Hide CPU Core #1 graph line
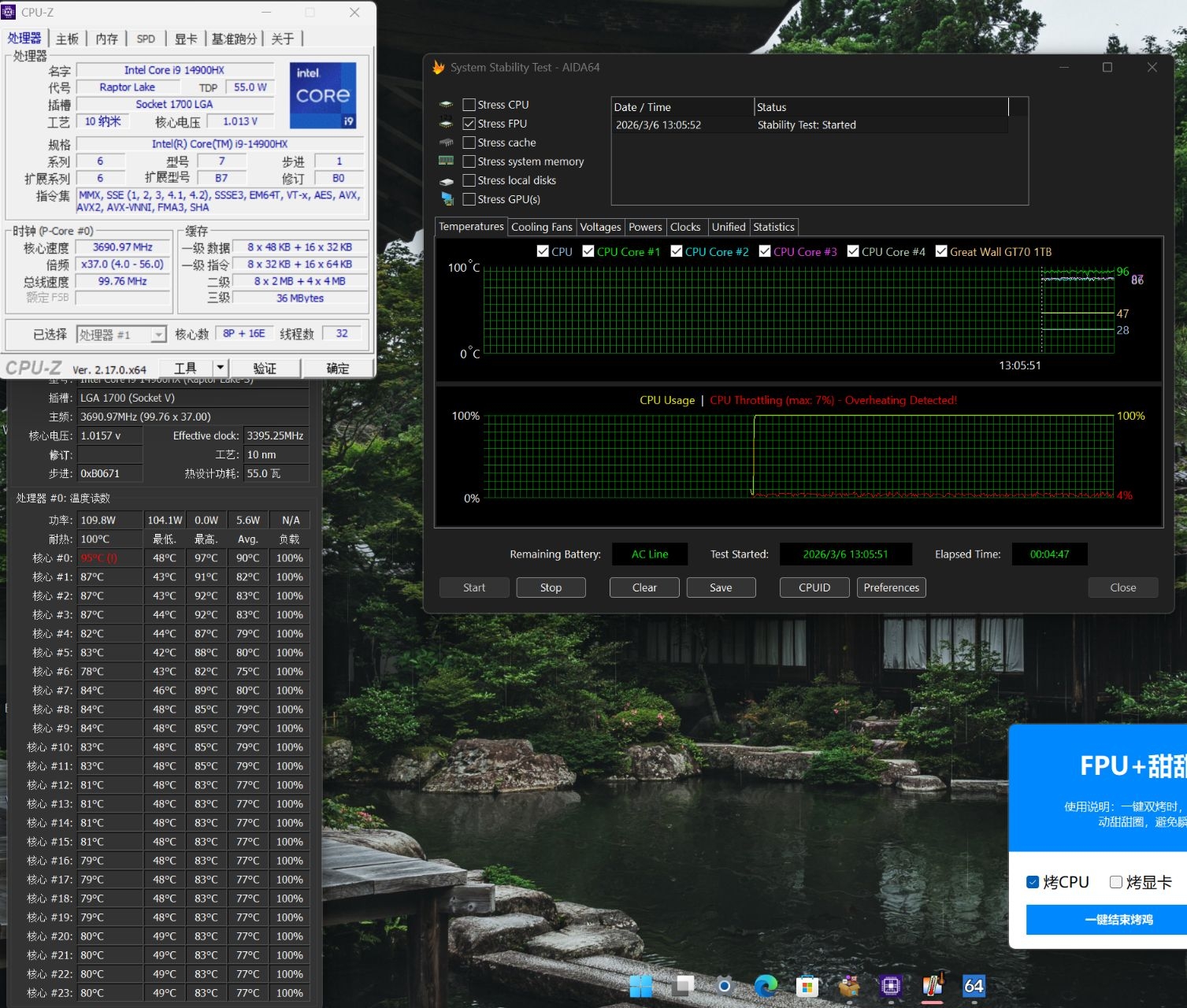Viewport: 1187px width, 1008px height. click(588, 251)
